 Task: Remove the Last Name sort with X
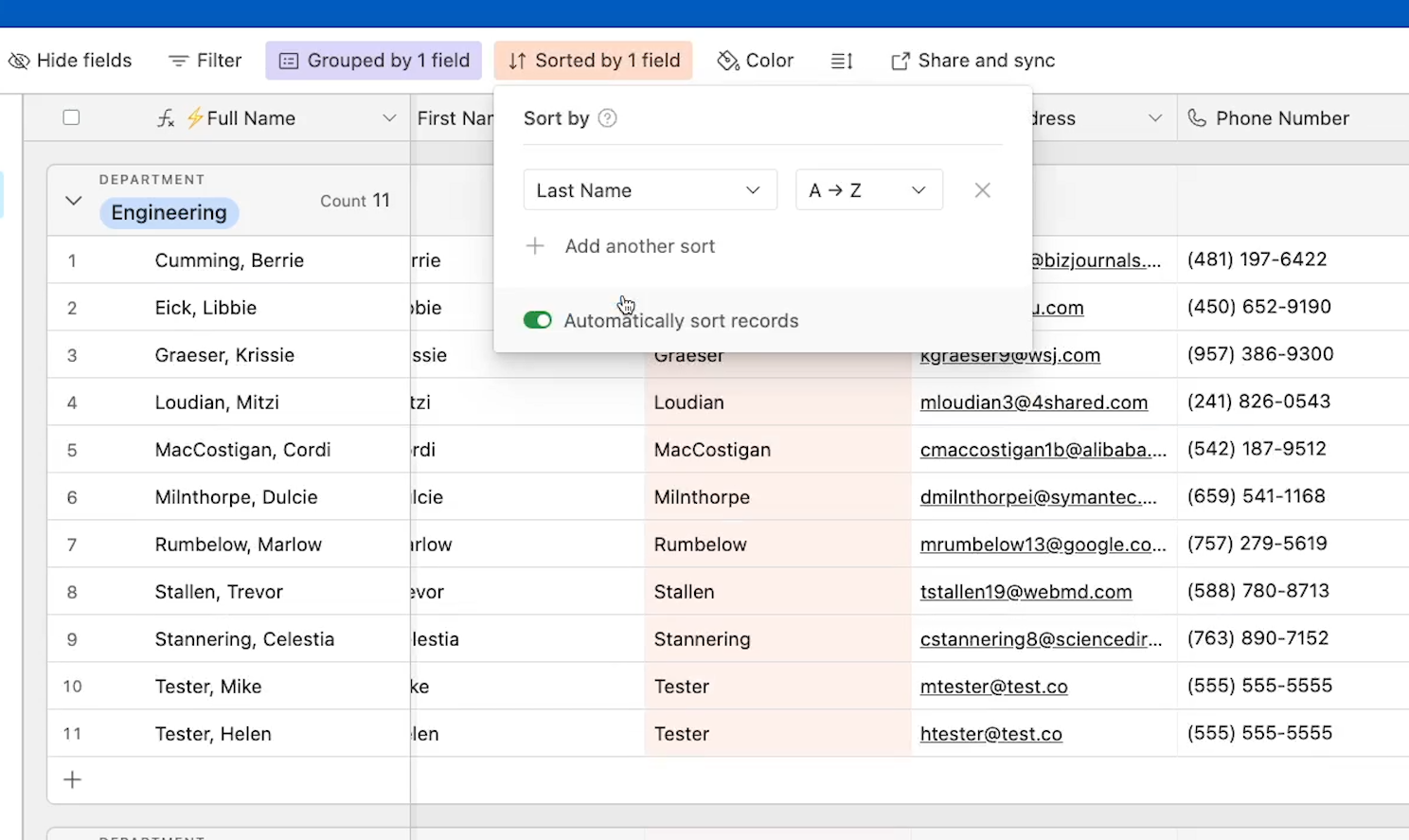point(983,190)
